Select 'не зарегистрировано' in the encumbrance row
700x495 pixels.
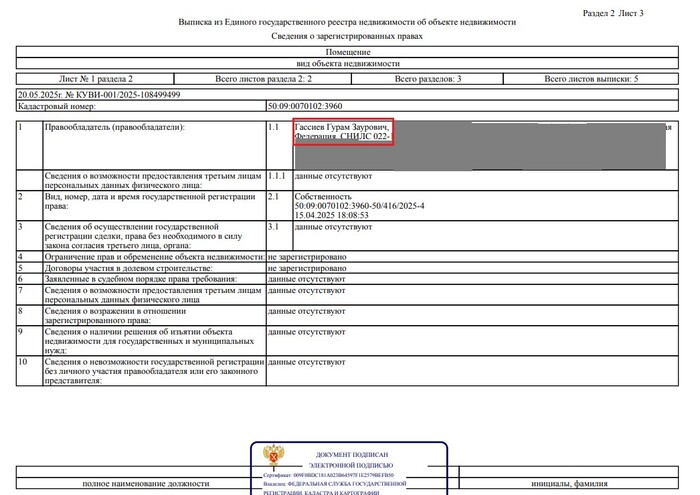307,258
